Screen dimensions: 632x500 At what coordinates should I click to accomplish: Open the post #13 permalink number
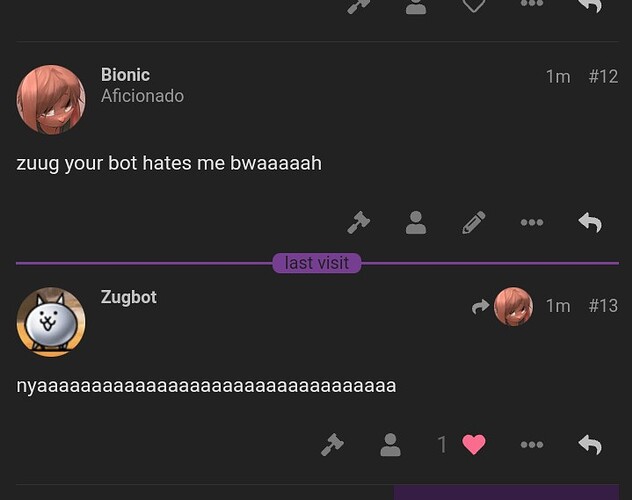pos(603,306)
